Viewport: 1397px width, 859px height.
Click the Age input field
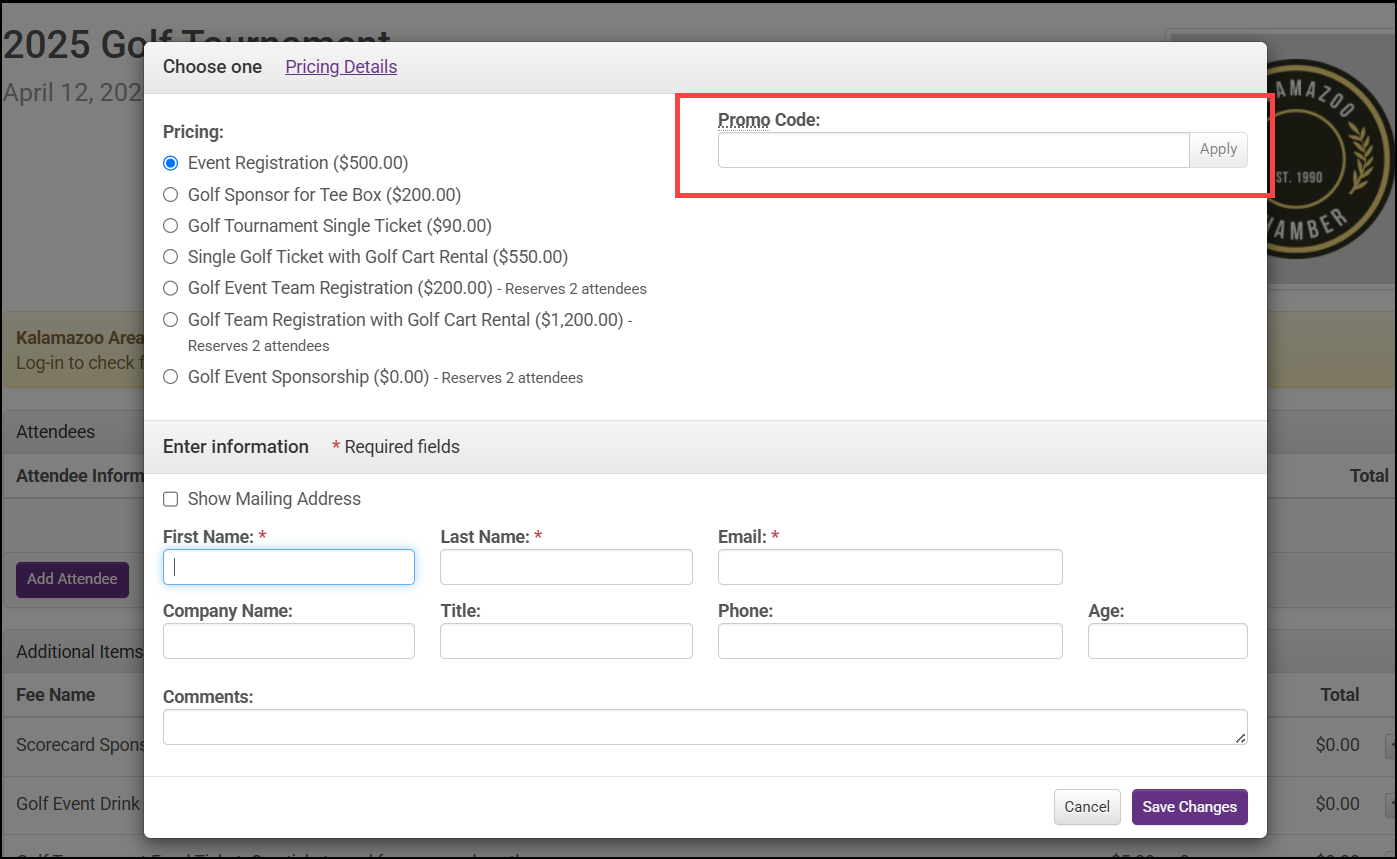pos(1167,641)
